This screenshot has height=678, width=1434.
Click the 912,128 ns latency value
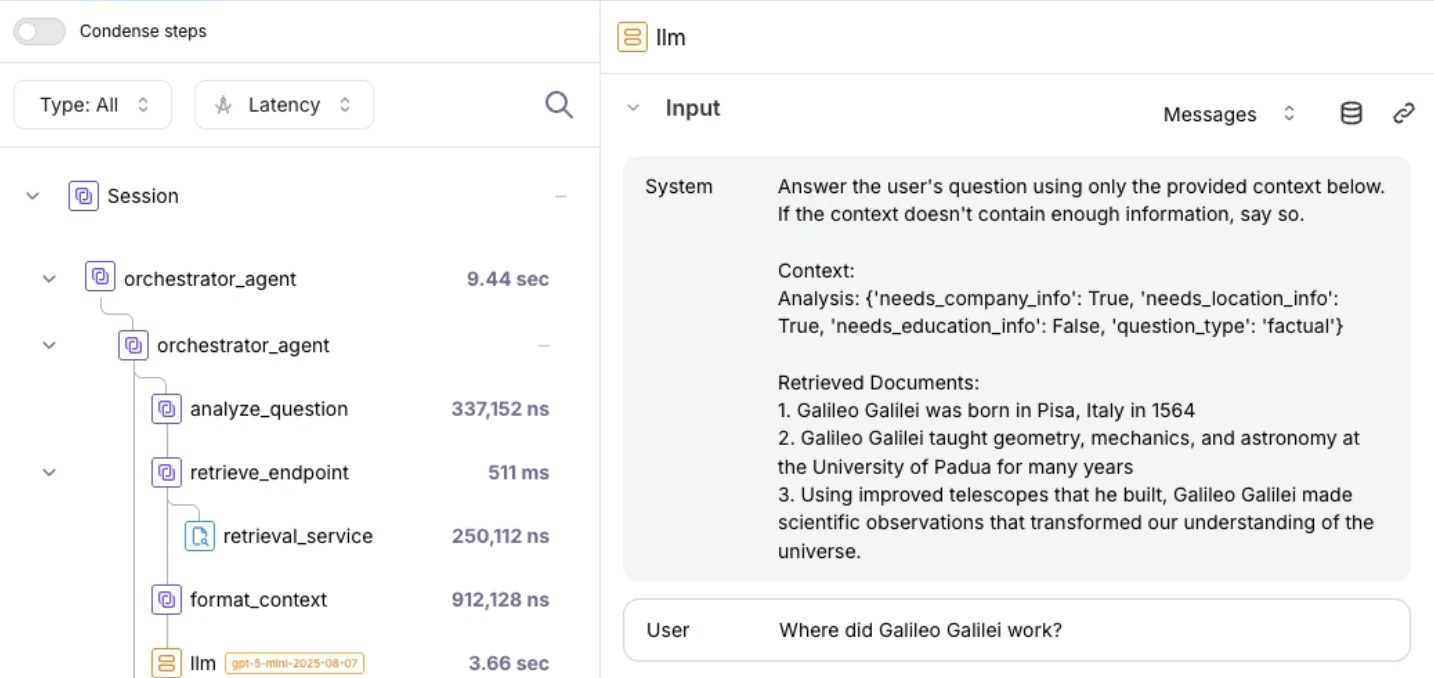click(500, 600)
